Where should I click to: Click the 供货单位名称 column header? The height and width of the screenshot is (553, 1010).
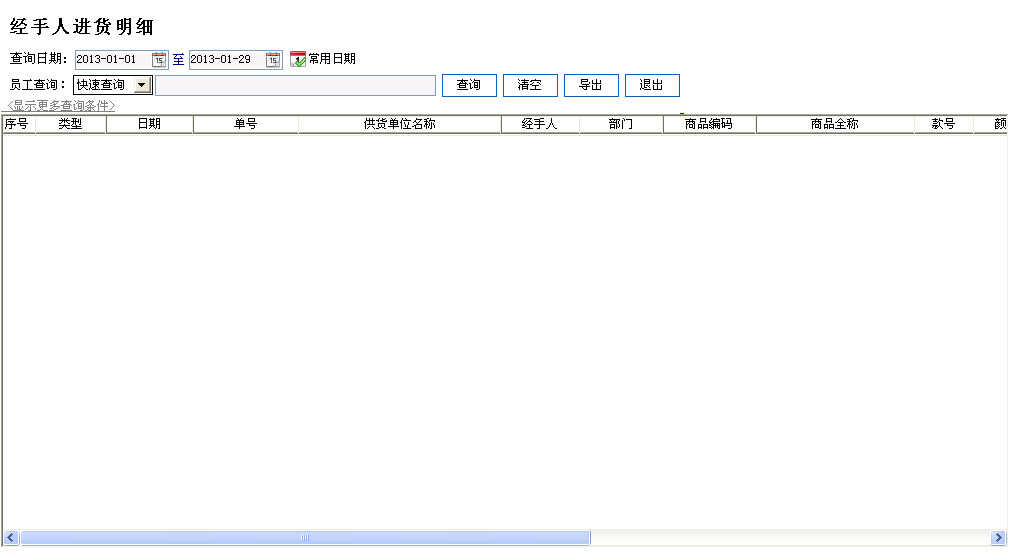tap(399, 124)
